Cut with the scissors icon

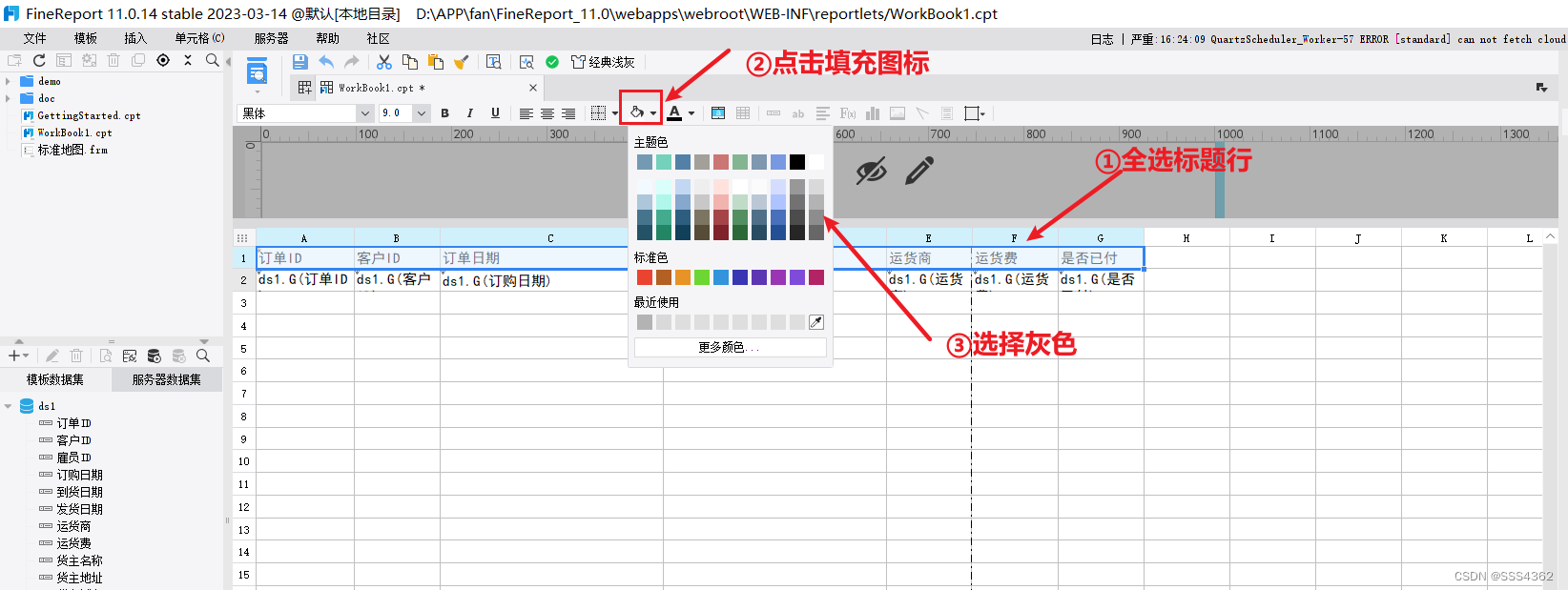click(384, 62)
